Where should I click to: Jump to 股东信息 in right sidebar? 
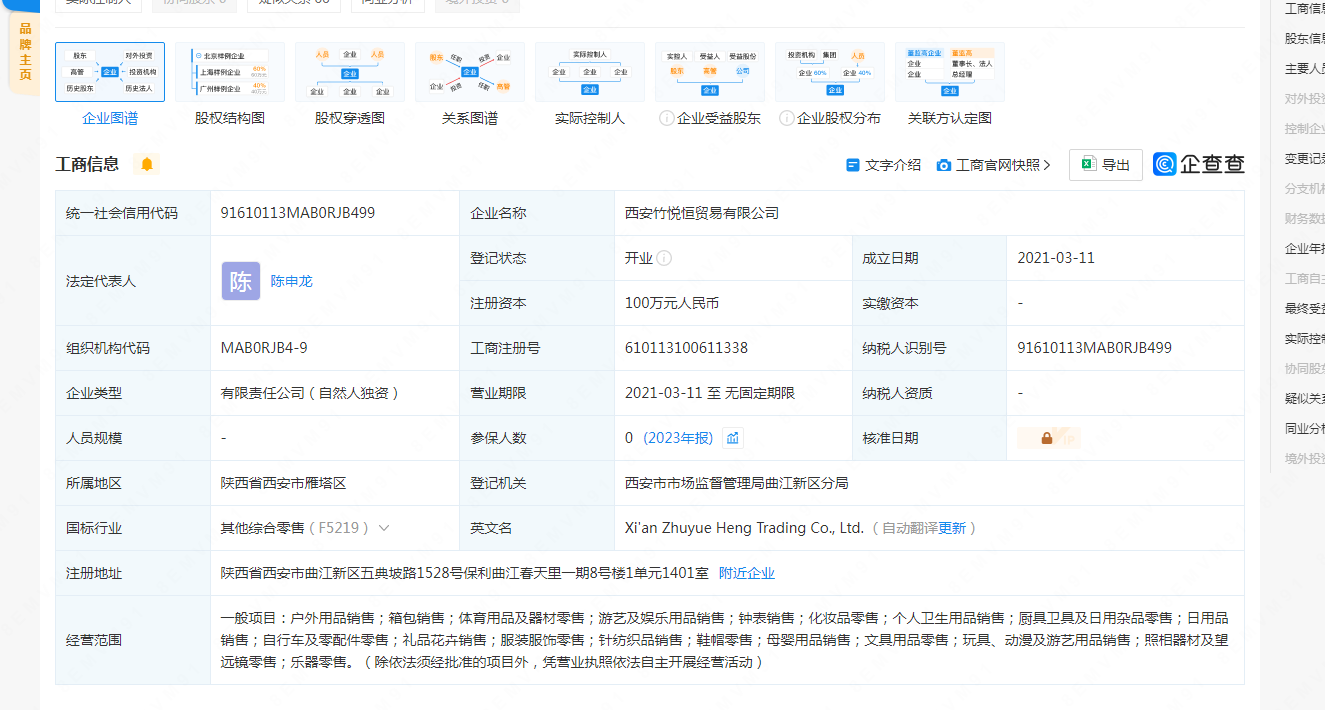pyautogui.click(x=1304, y=39)
